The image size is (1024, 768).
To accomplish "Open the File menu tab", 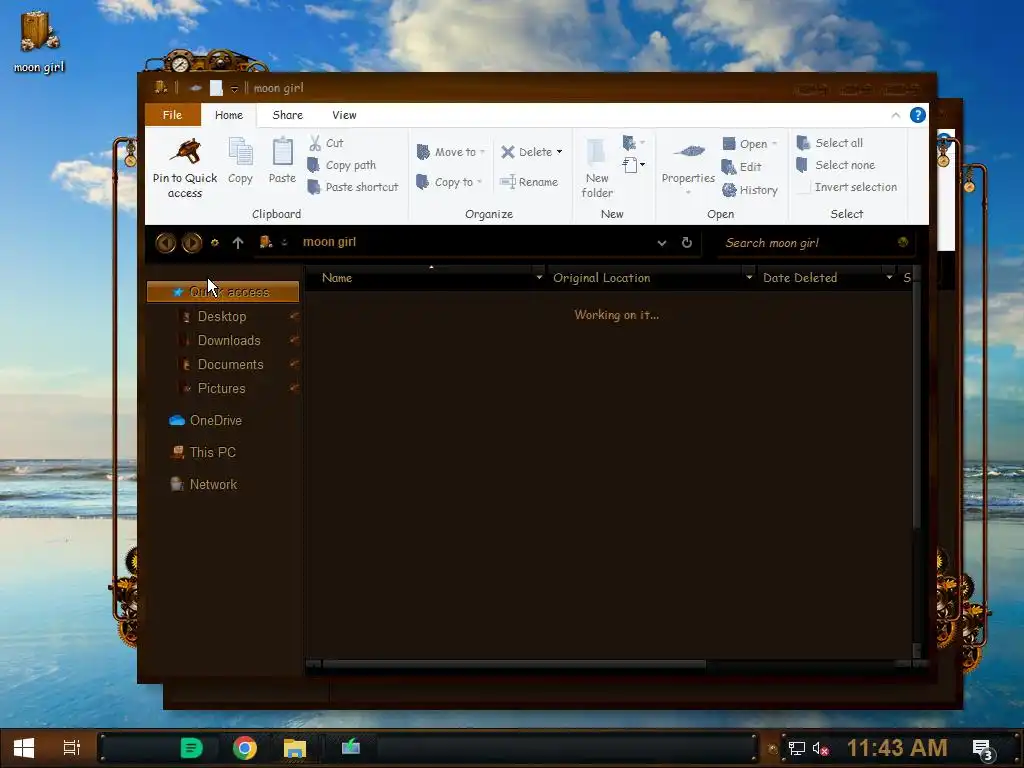I will tap(172, 115).
